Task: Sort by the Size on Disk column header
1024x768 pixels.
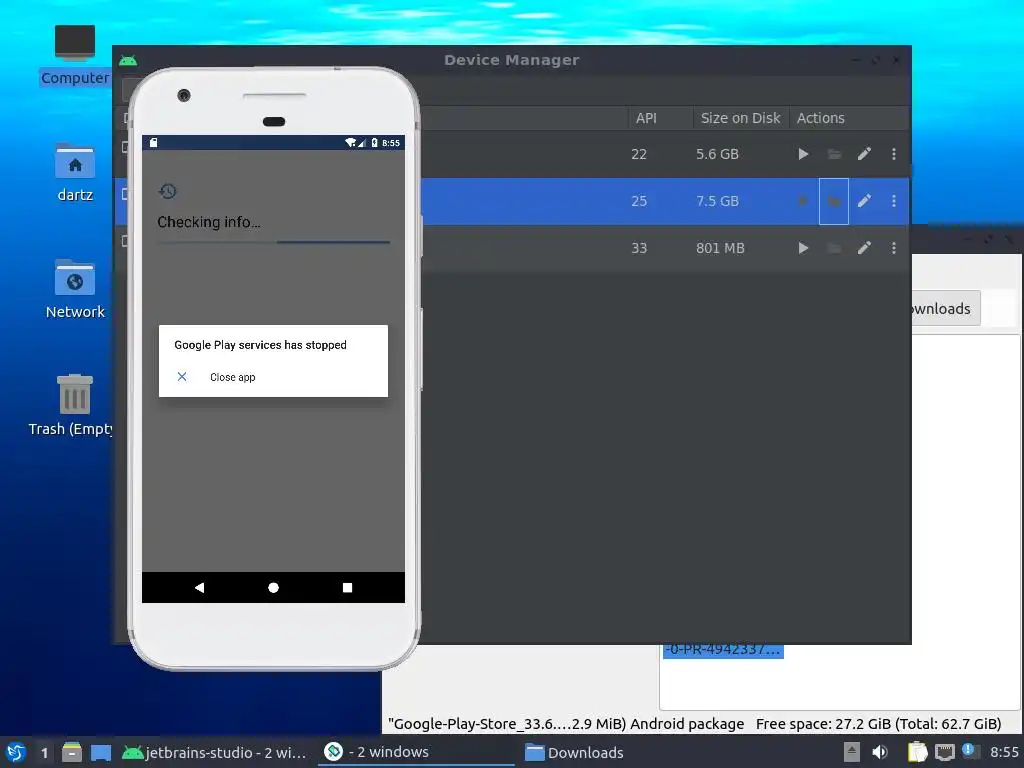Action: pyautogui.click(x=740, y=118)
